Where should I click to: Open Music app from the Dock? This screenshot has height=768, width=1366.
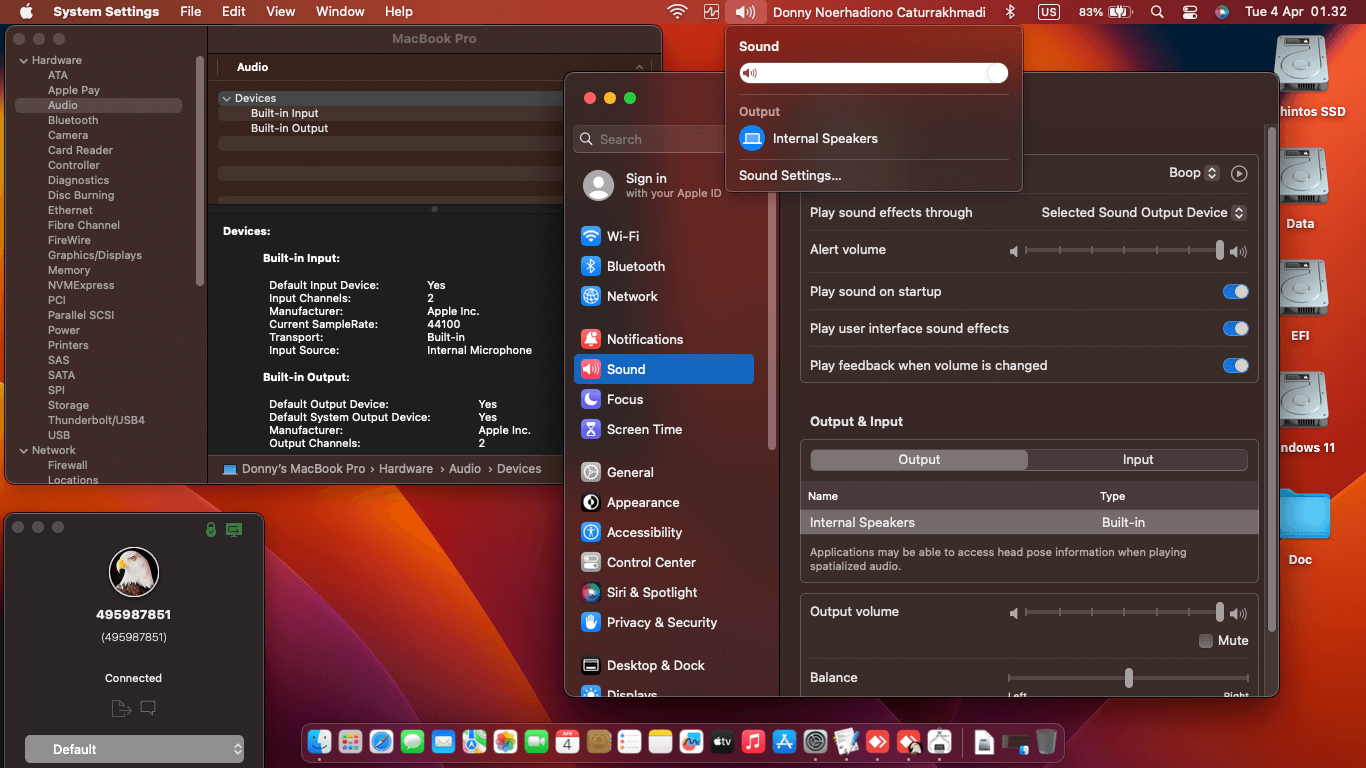[x=754, y=741]
